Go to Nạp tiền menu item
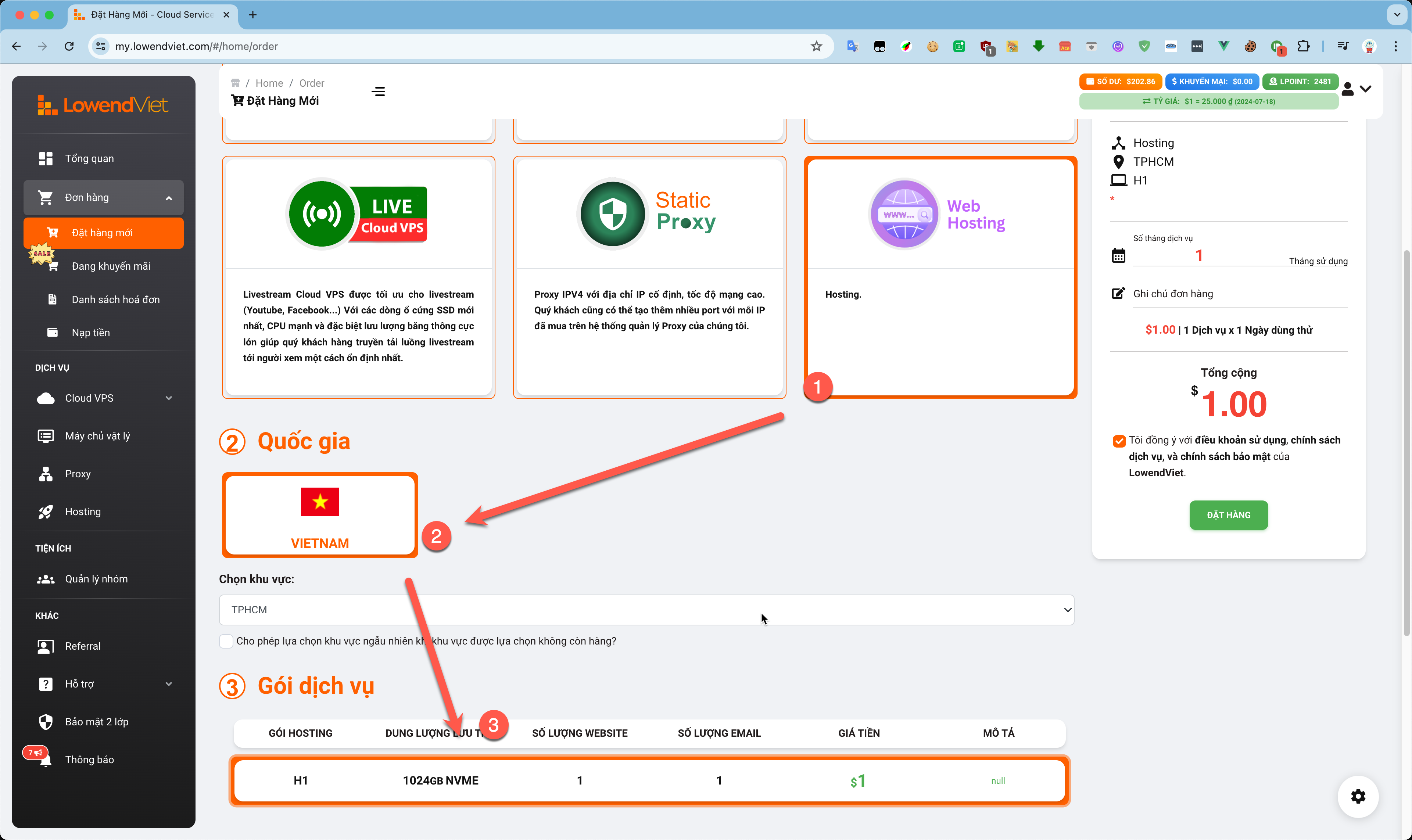Image resolution: width=1412 pixels, height=840 pixels. [x=90, y=333]
